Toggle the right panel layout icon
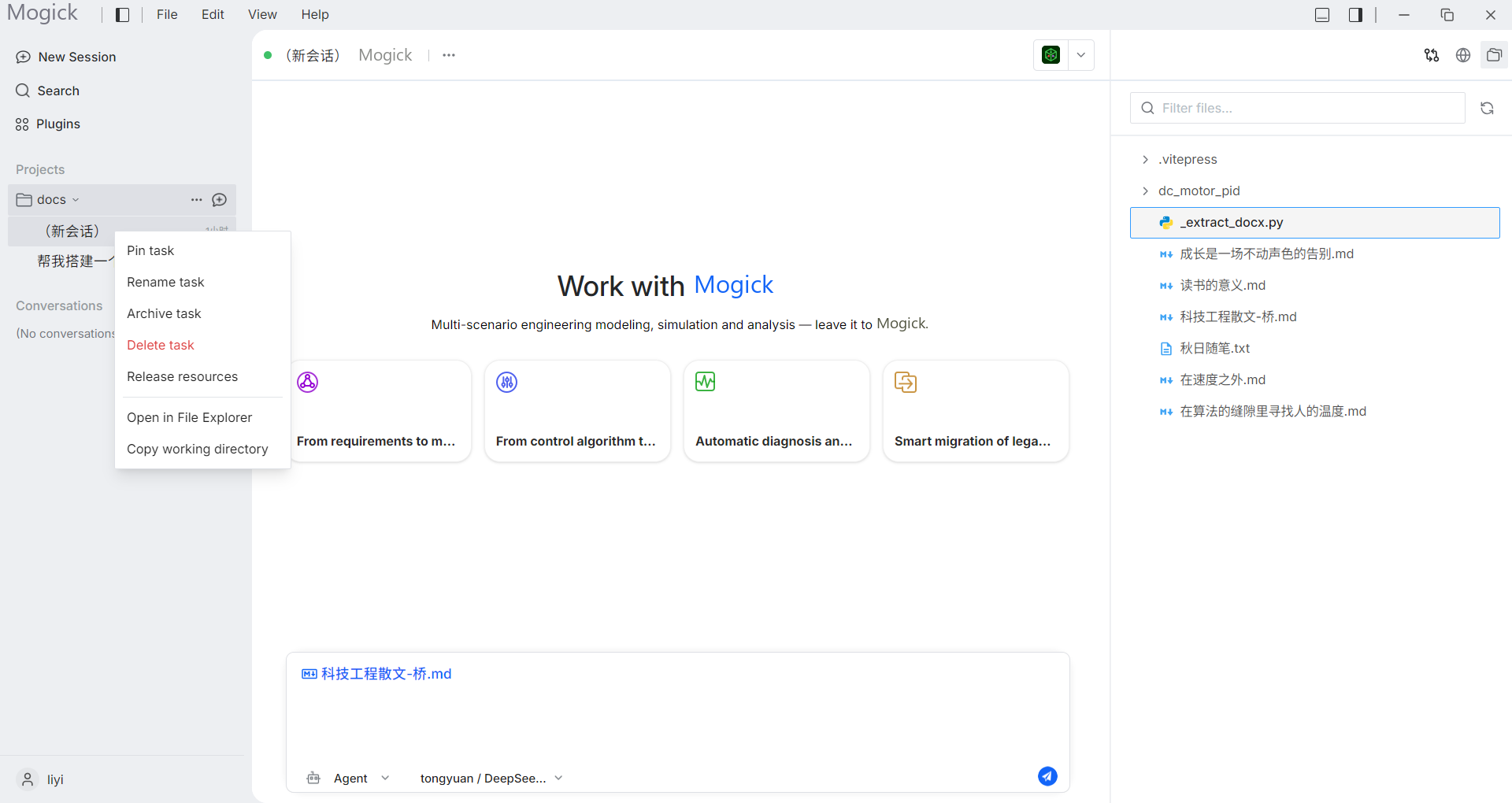Image resolution: width=1512 pixels, height=803 pixels. click(x=1355, y=15)
